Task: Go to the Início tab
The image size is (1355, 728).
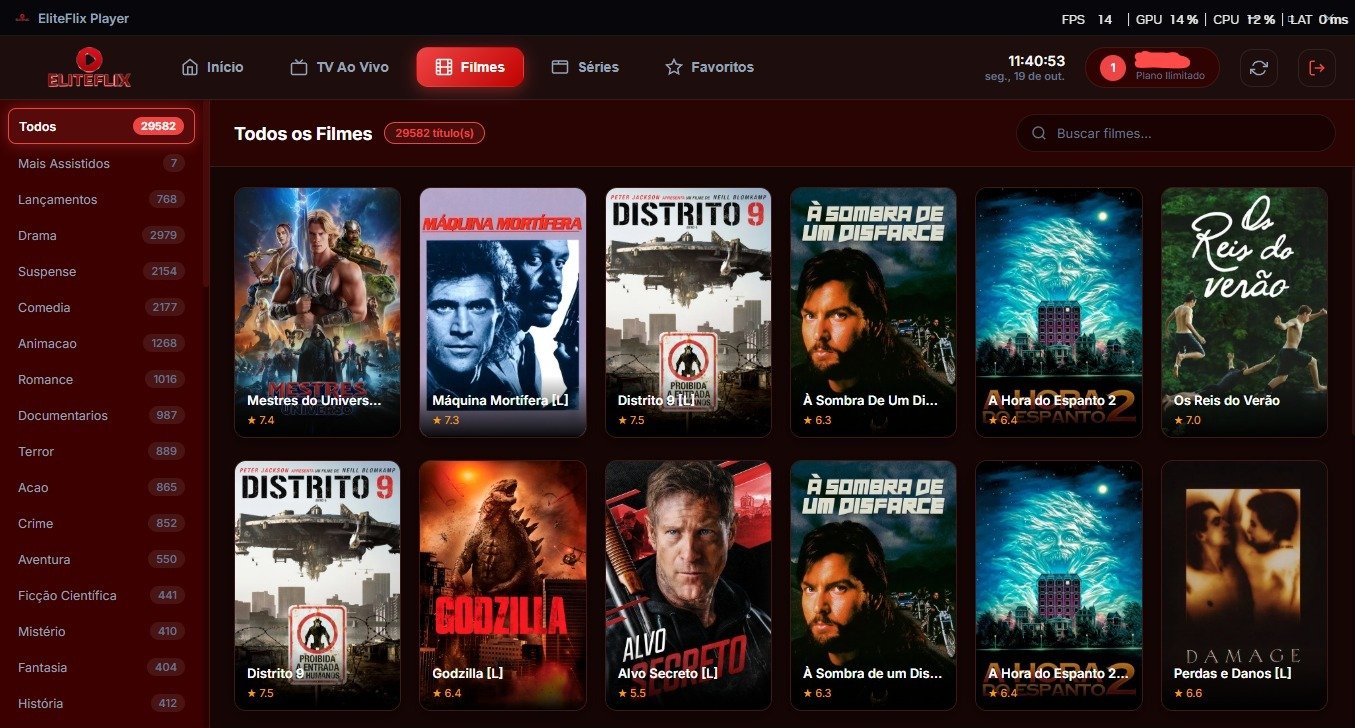Action: tap(212, 67)
